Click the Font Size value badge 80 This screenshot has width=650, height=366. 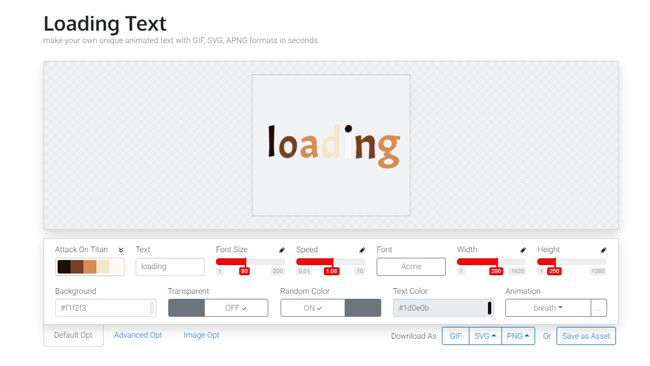coord(245,271)
